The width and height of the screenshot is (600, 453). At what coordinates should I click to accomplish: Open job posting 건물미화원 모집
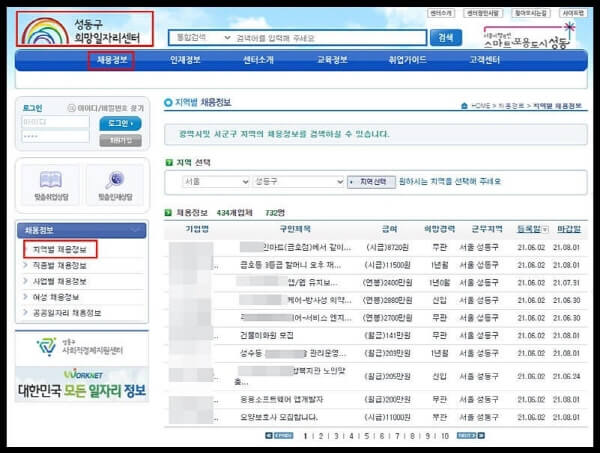click(x=267, y=336)
